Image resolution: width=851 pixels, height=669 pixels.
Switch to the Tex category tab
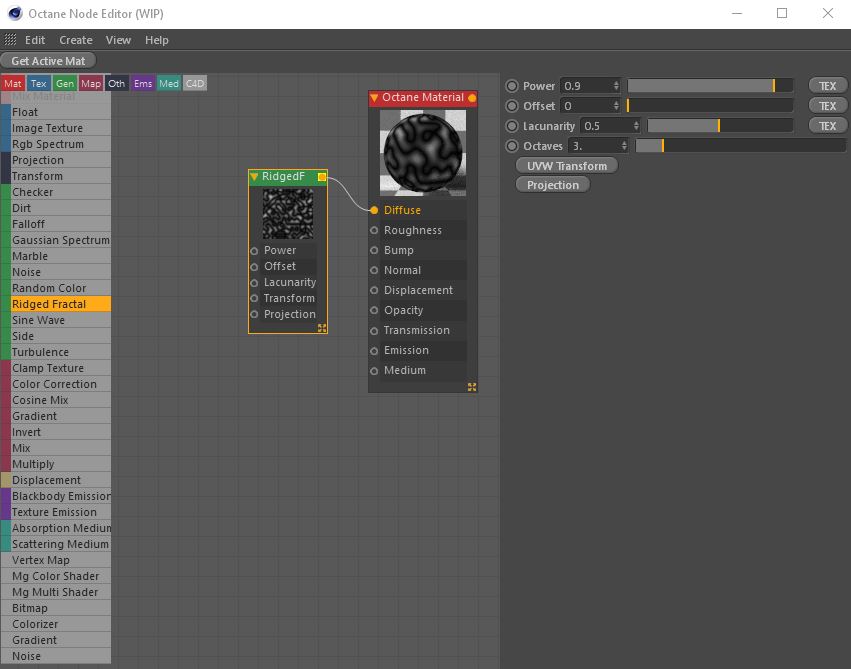38,83
